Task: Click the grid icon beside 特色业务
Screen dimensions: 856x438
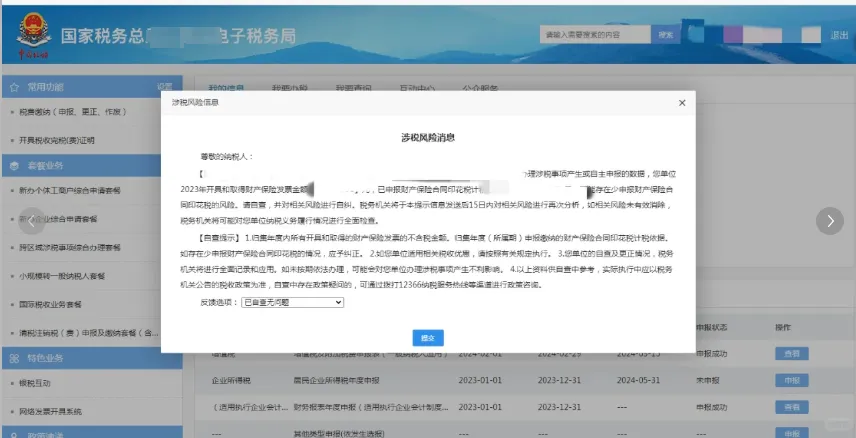Action: [x=15, y=358]
